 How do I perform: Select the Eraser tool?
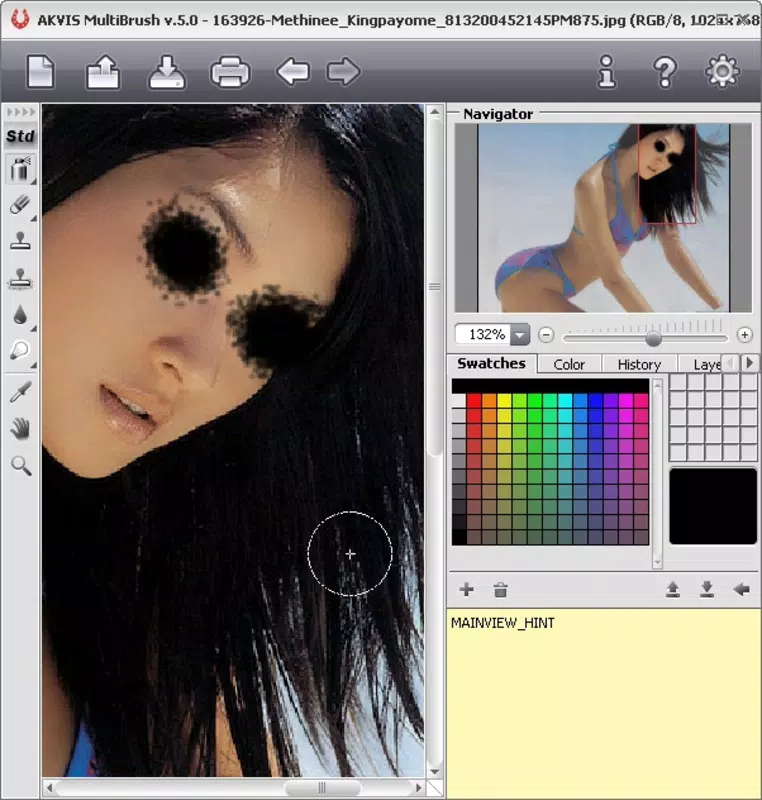(20, 205)
